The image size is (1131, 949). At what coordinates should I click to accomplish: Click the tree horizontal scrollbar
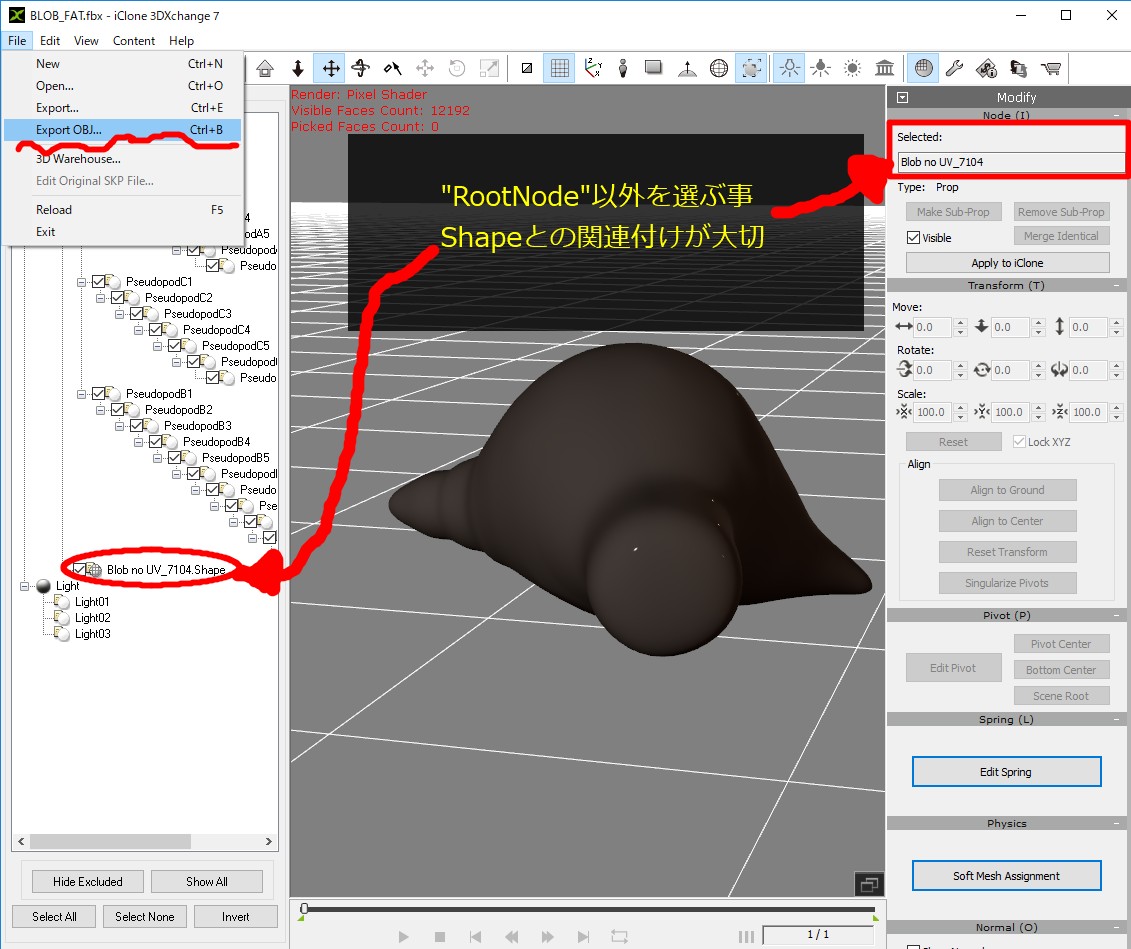pyautogui.click(x=111, y=842)
